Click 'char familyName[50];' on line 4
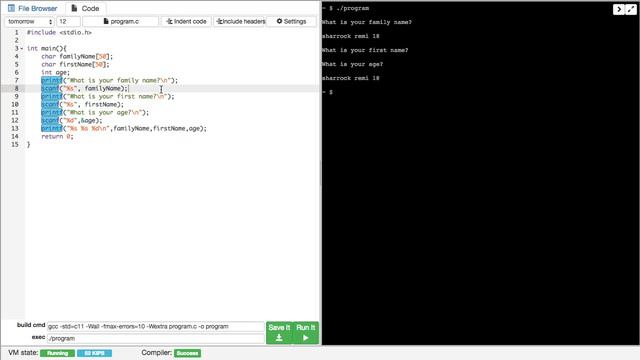Screen dimensions: 640x360 77,56
